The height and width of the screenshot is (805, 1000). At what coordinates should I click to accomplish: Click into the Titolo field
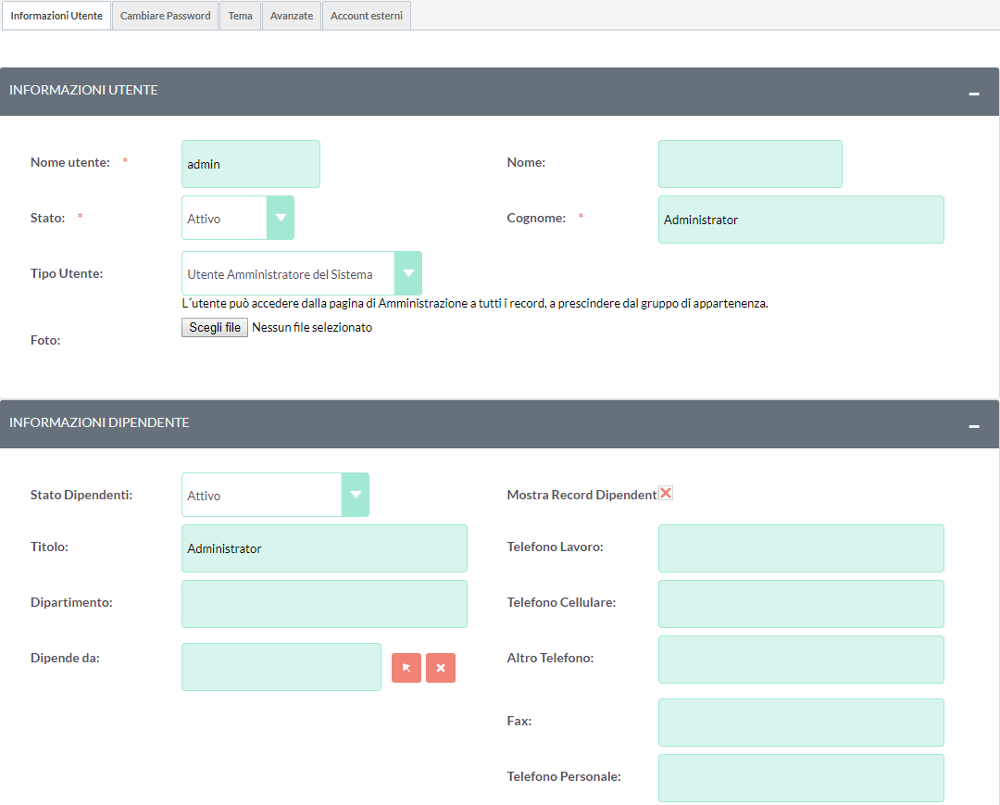point(324,549)
